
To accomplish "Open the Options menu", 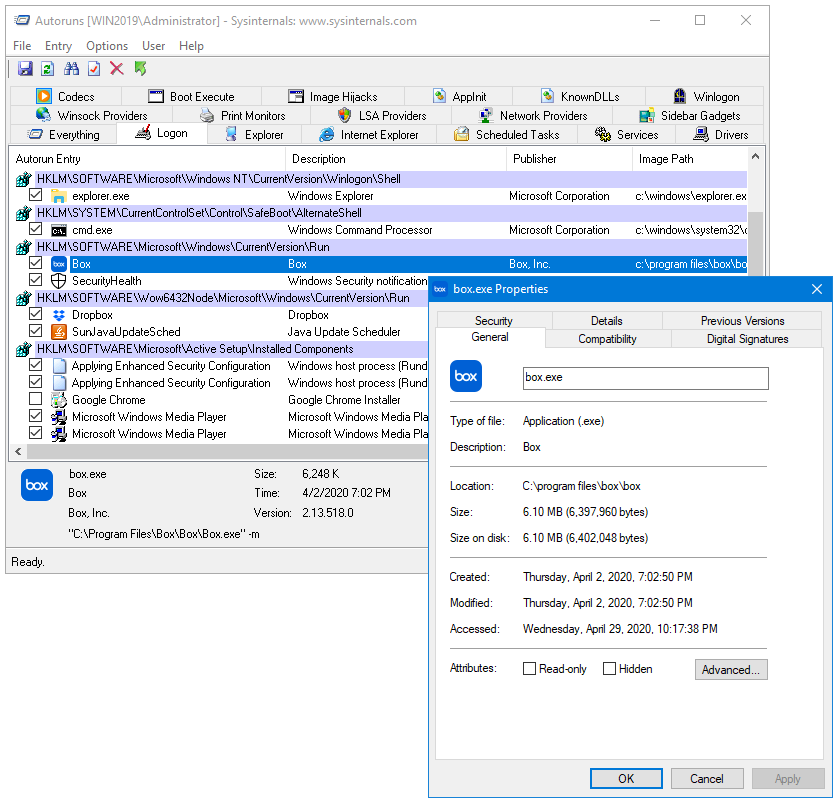I will coord(107,46).
